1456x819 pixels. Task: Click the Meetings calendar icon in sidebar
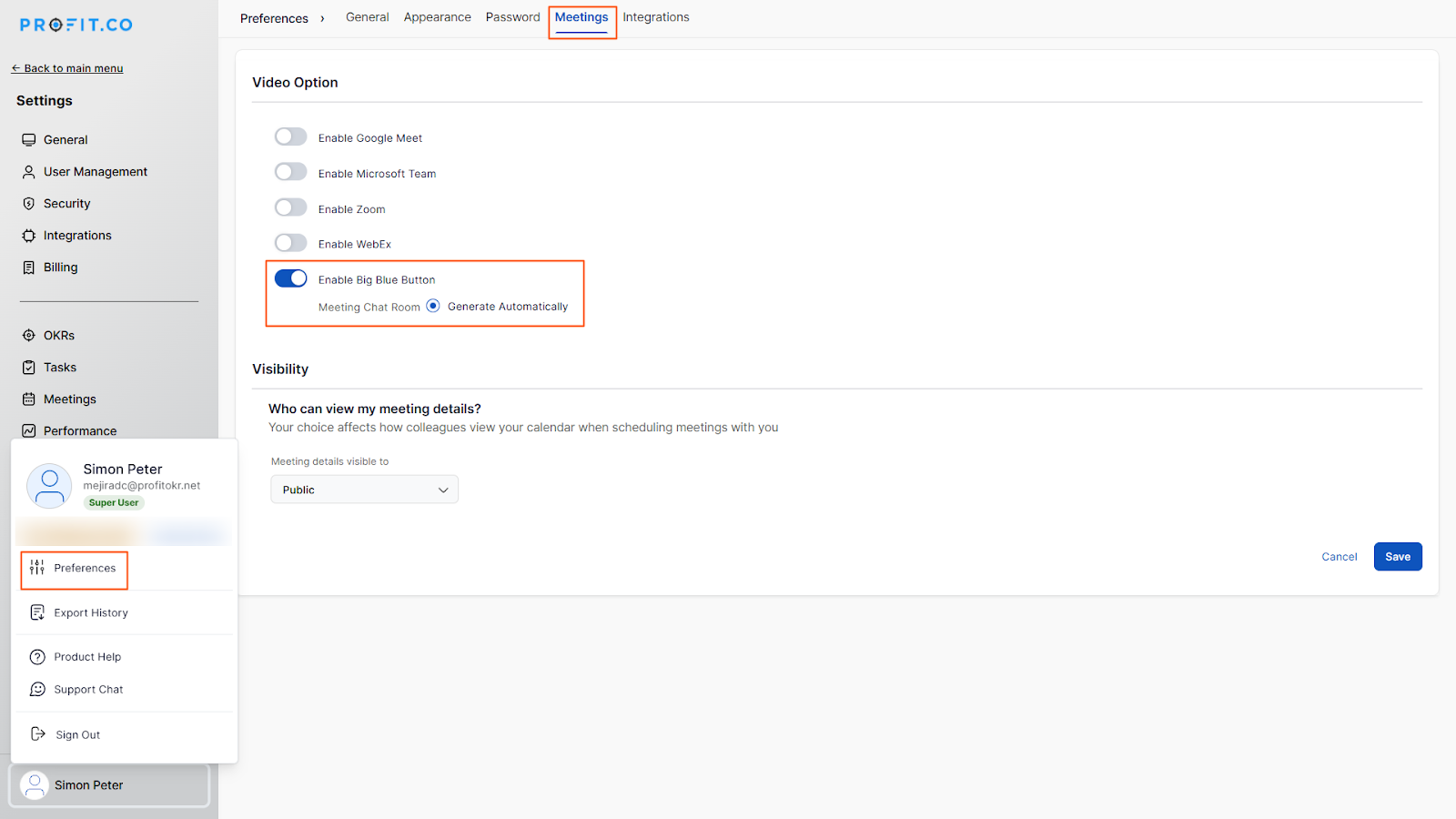click(29, 399)
